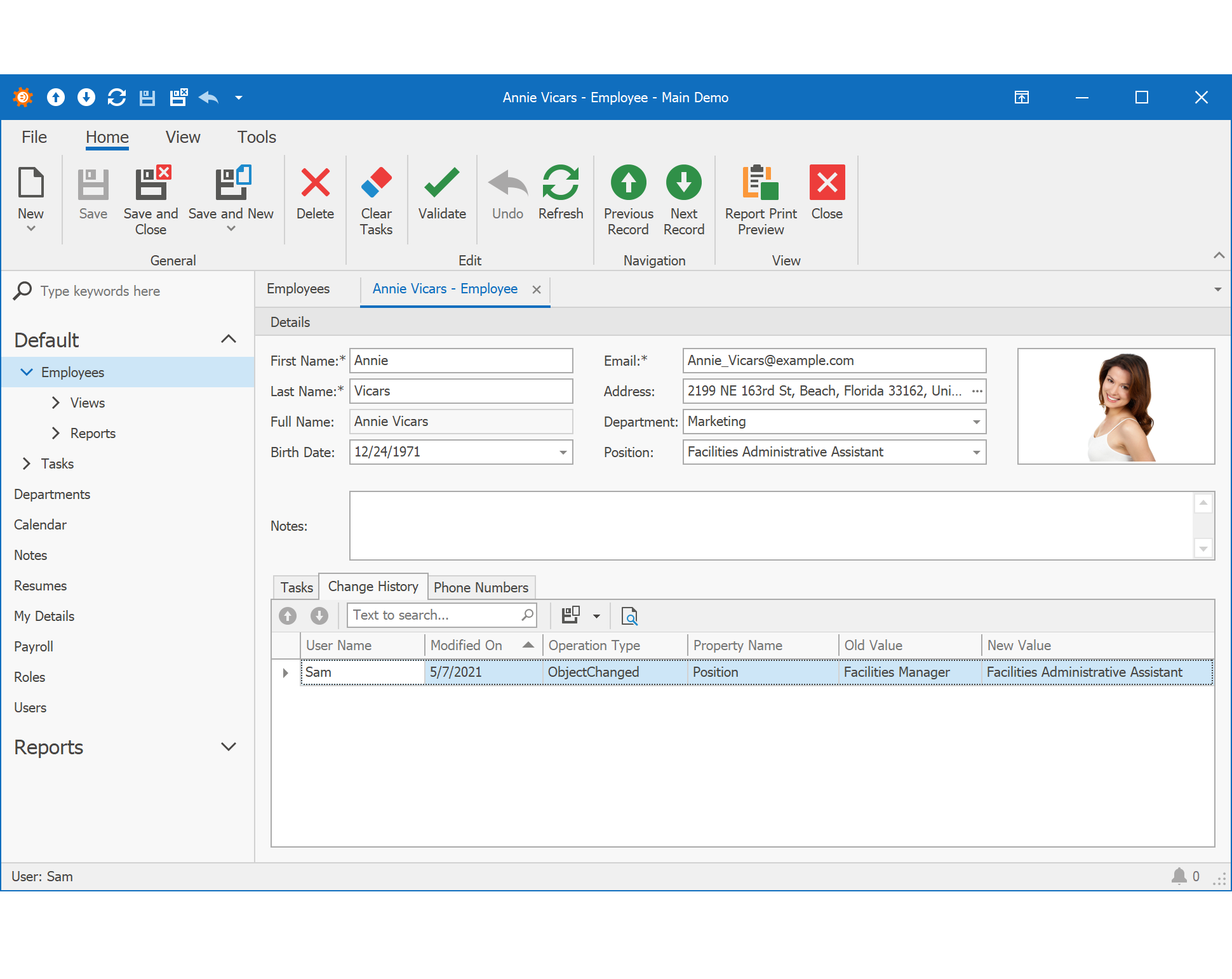
Task: Click print preview icon in Change History toolbar
Action: tap(629, 616)
